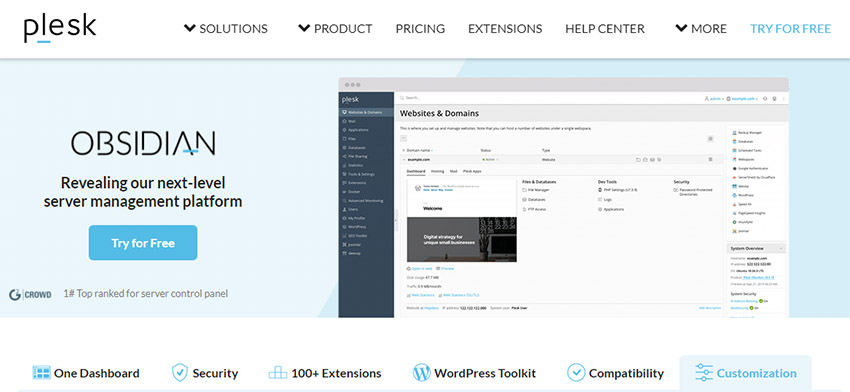This screenshot has height=392, width=850.
Task: Click the Plesk logo in the header
Action: tap(60, 28)
